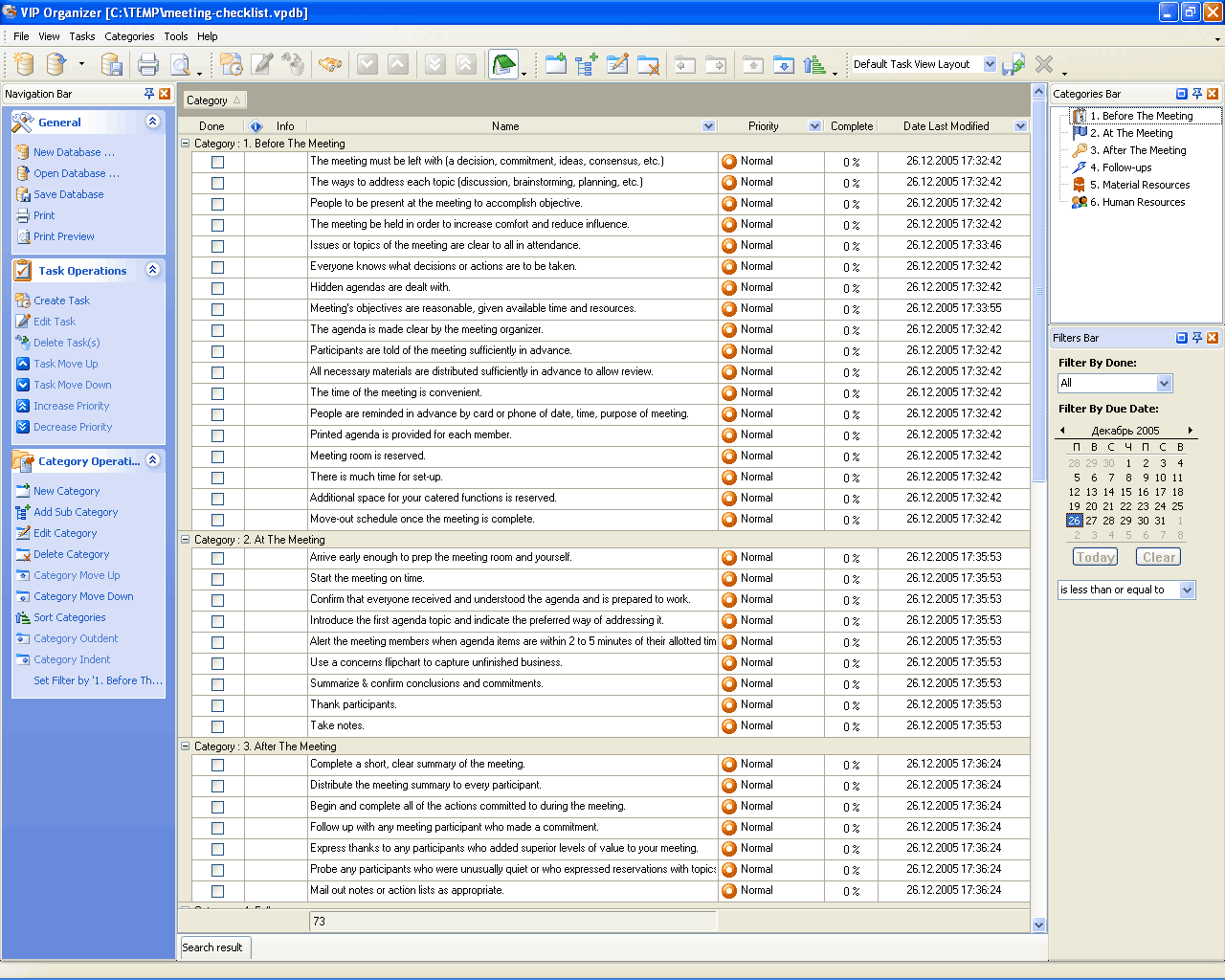Click the green notebook view icon
1225x980 pixels.
pyautogui.click(x=502, y=65)
